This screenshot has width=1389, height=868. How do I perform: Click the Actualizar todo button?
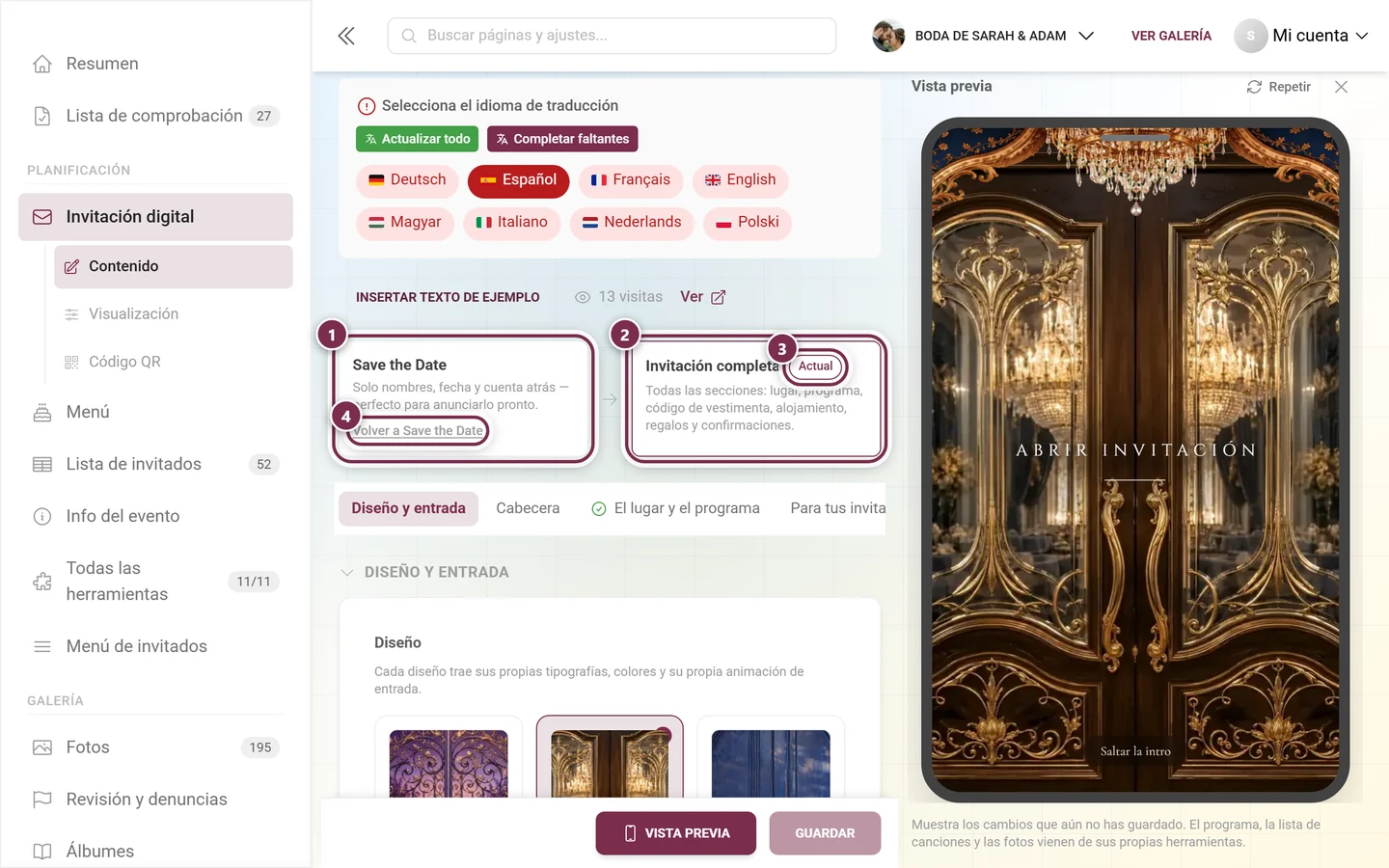coord(418,139)
